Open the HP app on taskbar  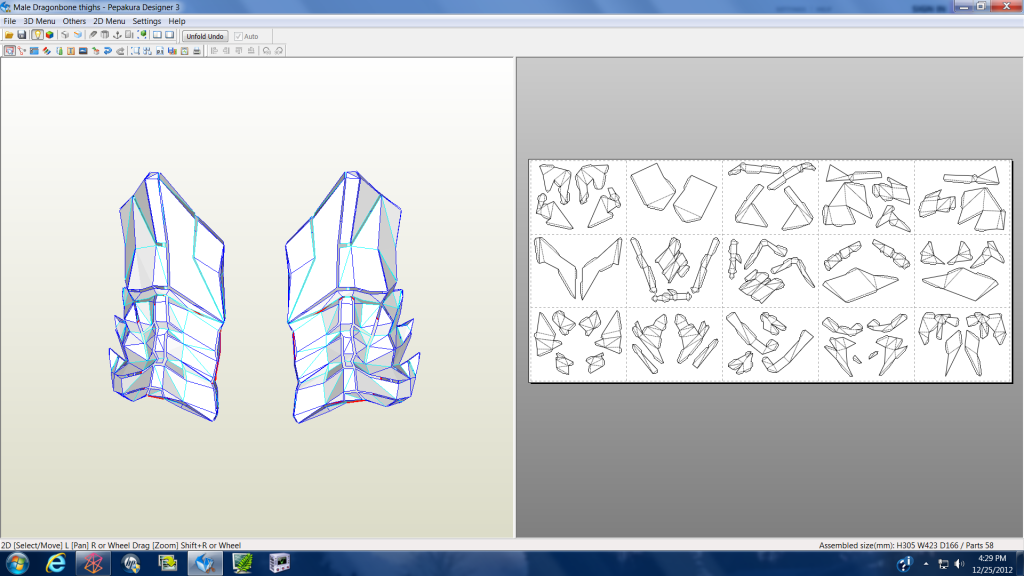click(x=131, y=563)
